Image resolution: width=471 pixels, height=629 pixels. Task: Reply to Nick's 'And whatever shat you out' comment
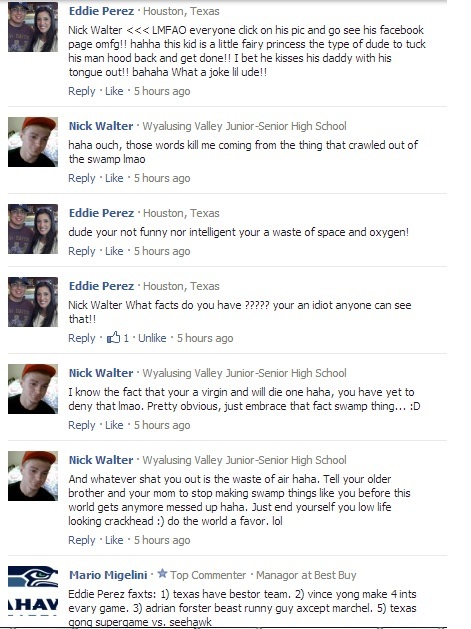81,540
